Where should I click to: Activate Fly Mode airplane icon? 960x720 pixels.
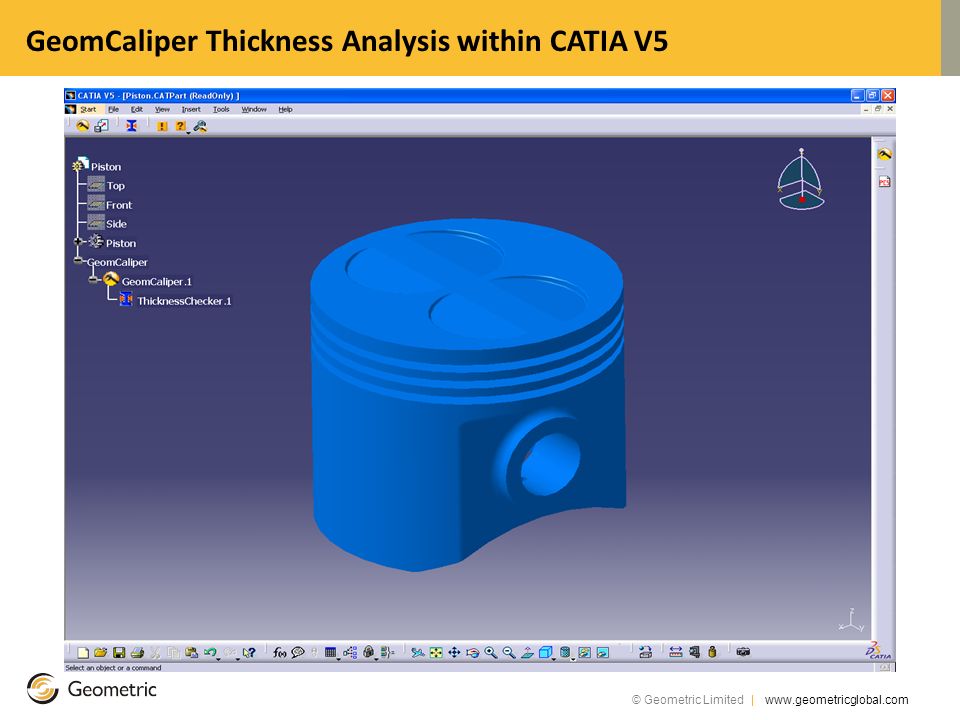pyautogui.click(x=418, y=653)
